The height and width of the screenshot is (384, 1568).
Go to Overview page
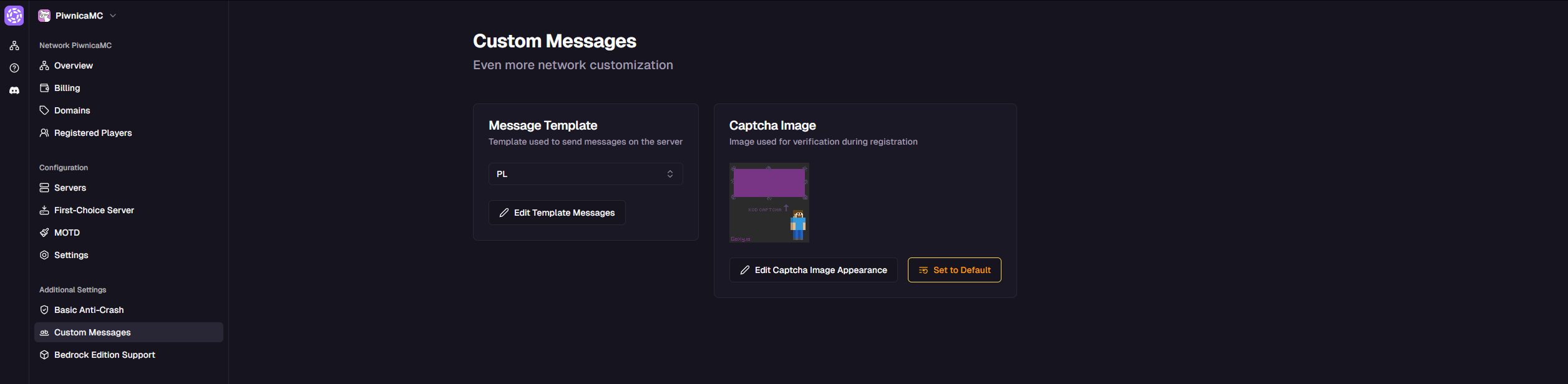coord(129,65)
